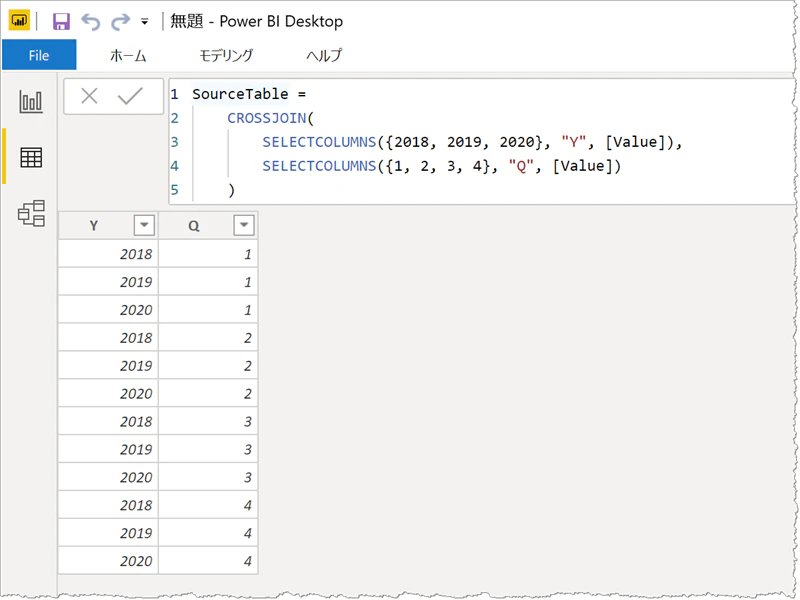
Task: Click the Q value 4 beside 2020
Action: (x=208, y=561)
